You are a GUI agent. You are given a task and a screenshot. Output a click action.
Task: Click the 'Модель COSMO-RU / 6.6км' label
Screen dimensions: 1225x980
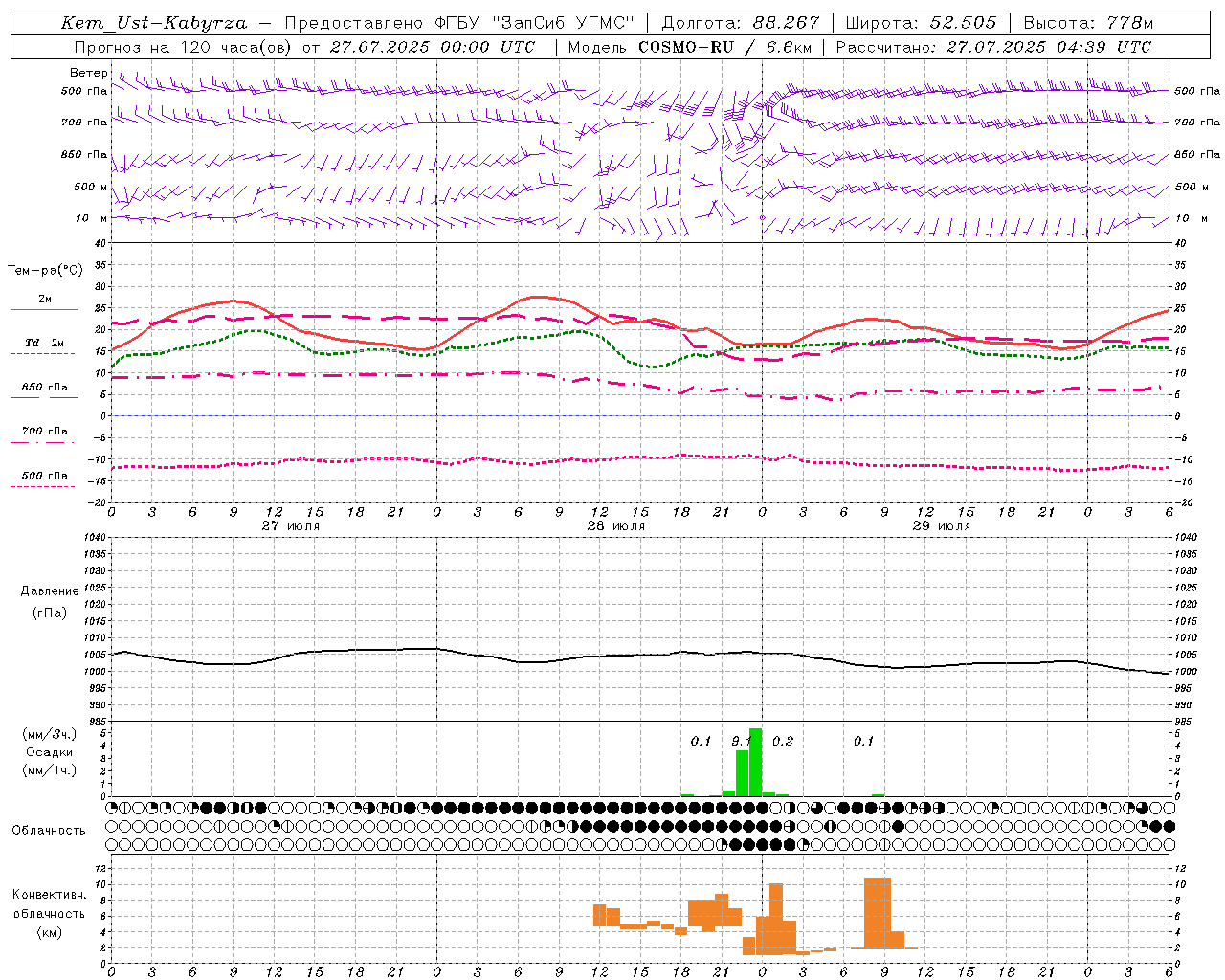(690, 47)
